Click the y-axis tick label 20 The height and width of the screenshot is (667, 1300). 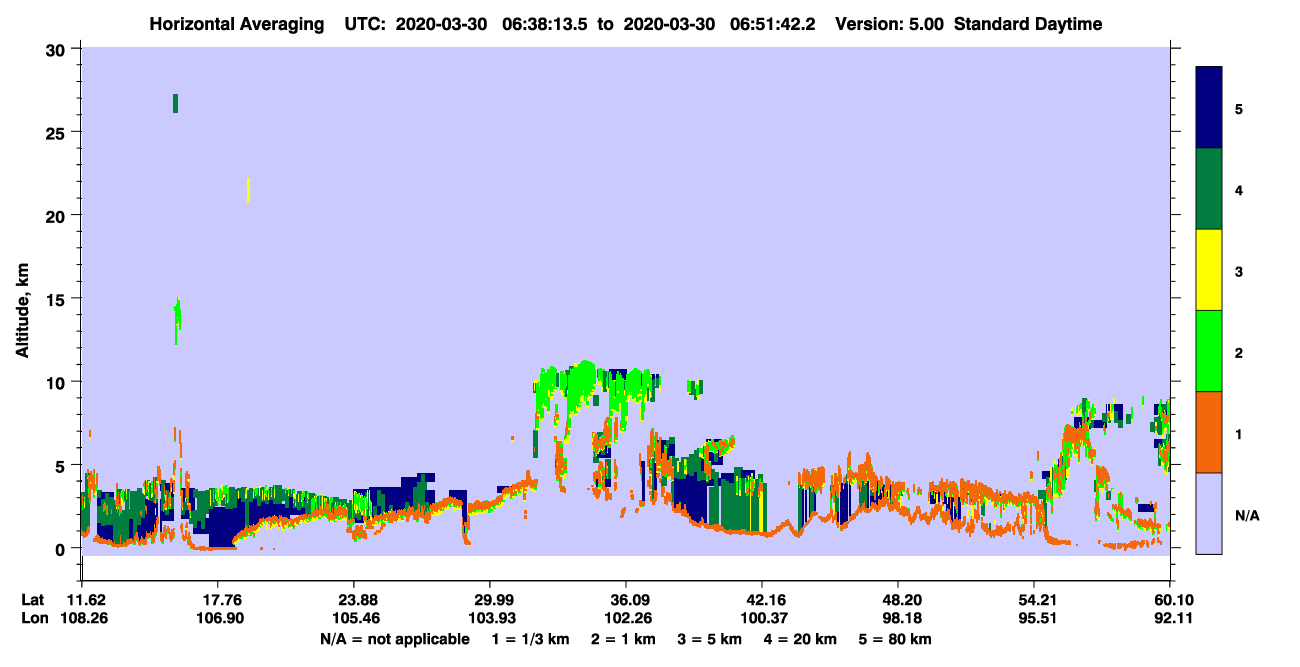(57, 215)
